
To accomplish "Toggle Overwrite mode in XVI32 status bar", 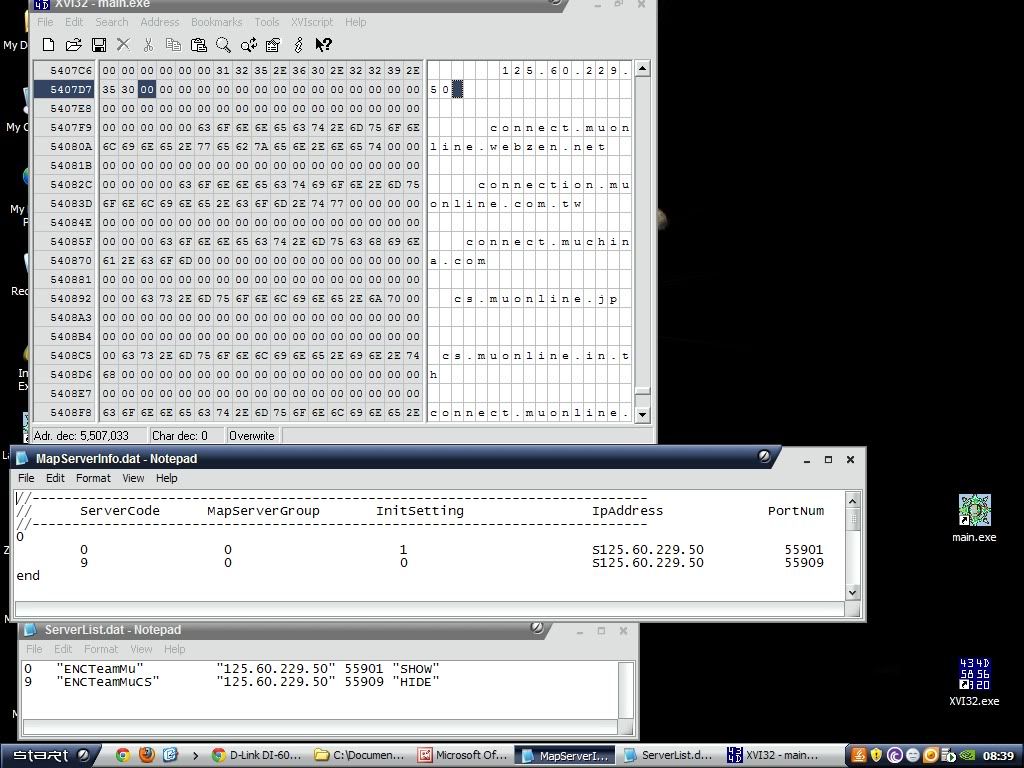I will 252,436.
